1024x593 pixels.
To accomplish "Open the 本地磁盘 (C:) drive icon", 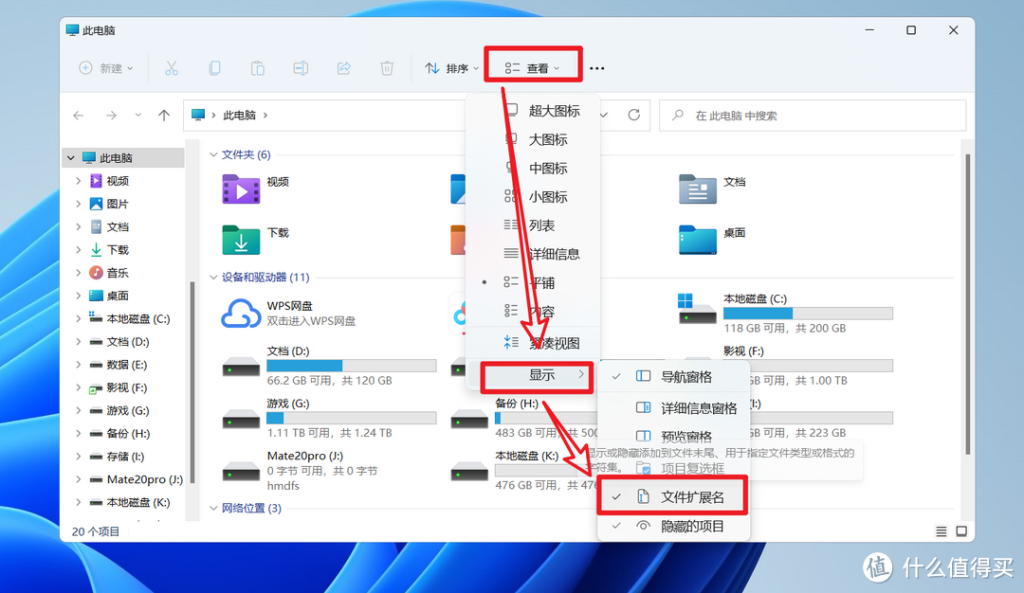I will click(697, 310).
